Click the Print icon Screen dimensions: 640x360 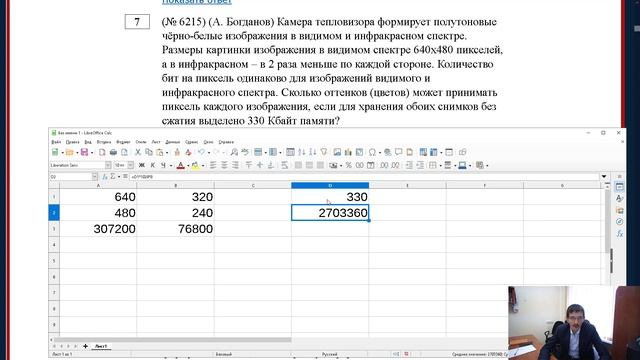pos(113,152)
